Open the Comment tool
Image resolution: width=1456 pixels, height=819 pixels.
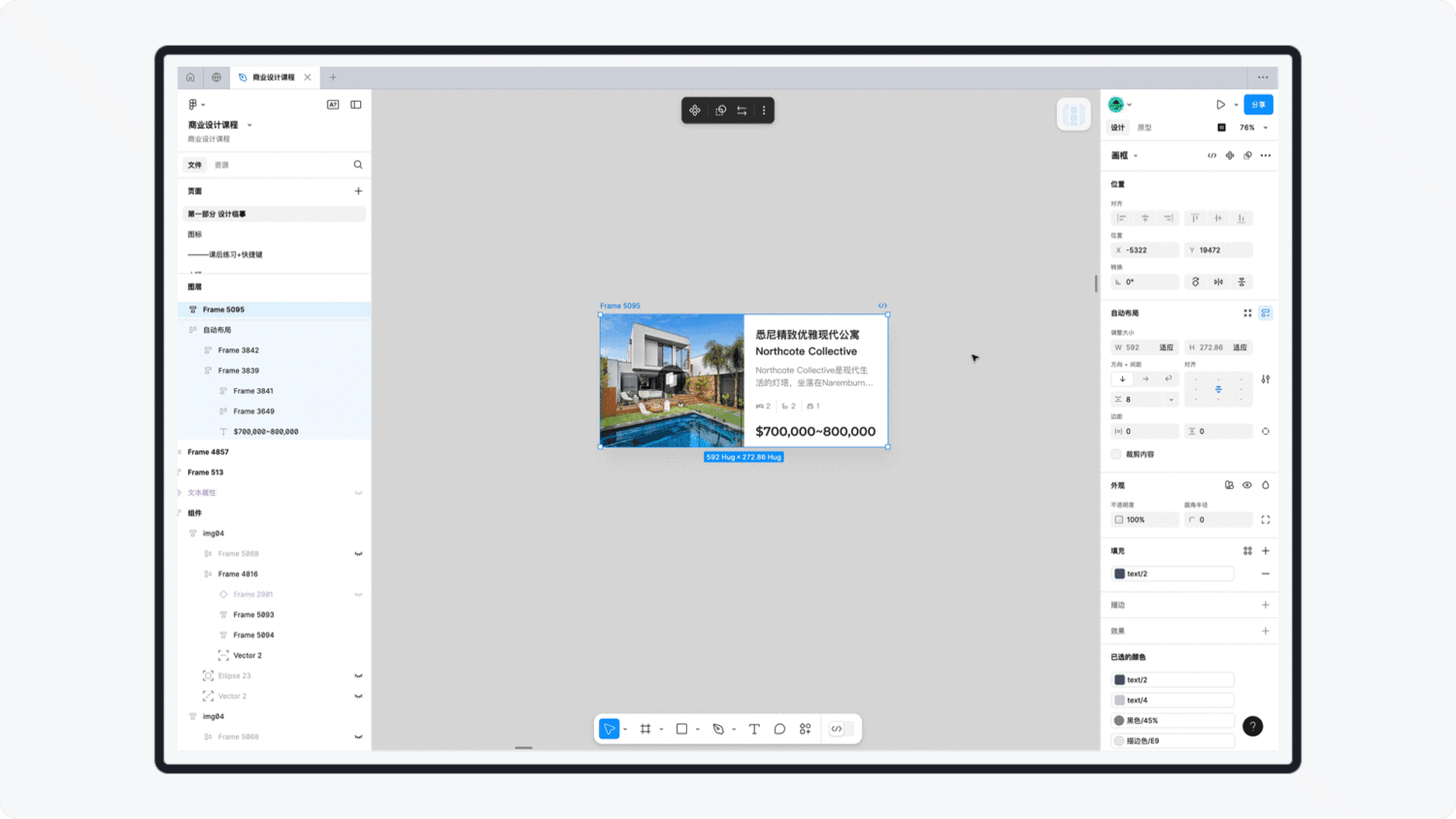[x=779, y=729]
